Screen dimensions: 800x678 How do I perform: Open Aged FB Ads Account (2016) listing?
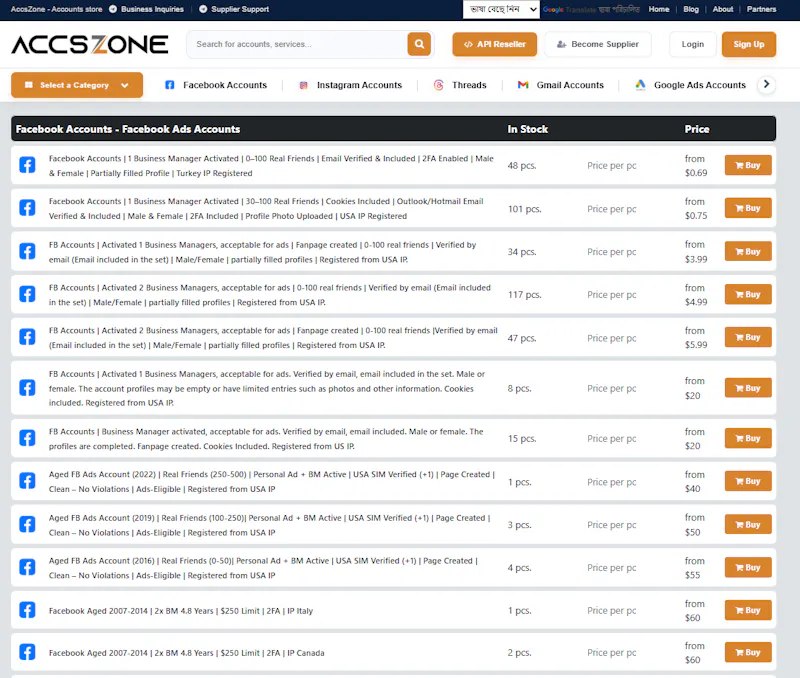[x=263, y=568]
